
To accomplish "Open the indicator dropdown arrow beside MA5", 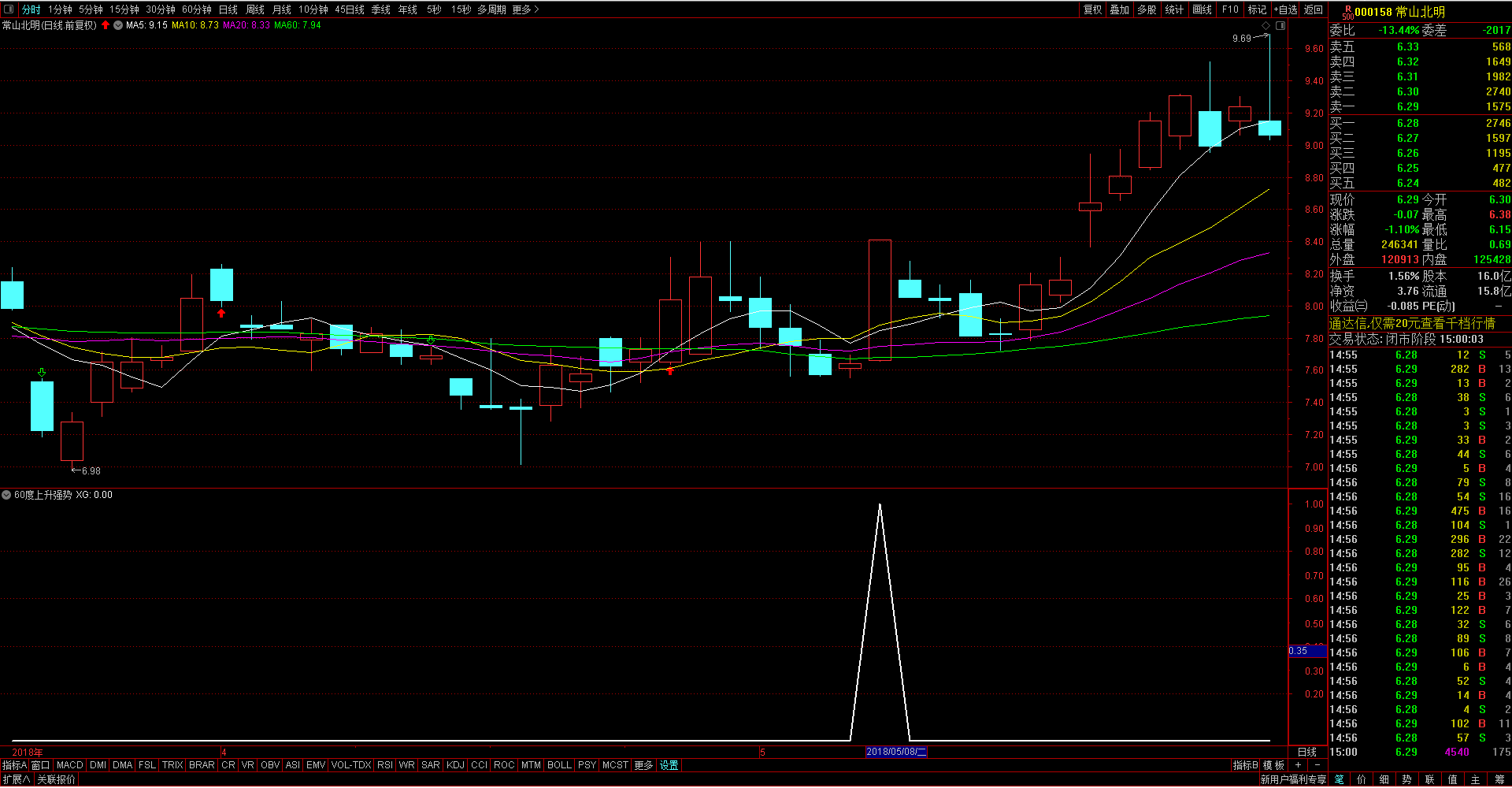I will [118, 25].
